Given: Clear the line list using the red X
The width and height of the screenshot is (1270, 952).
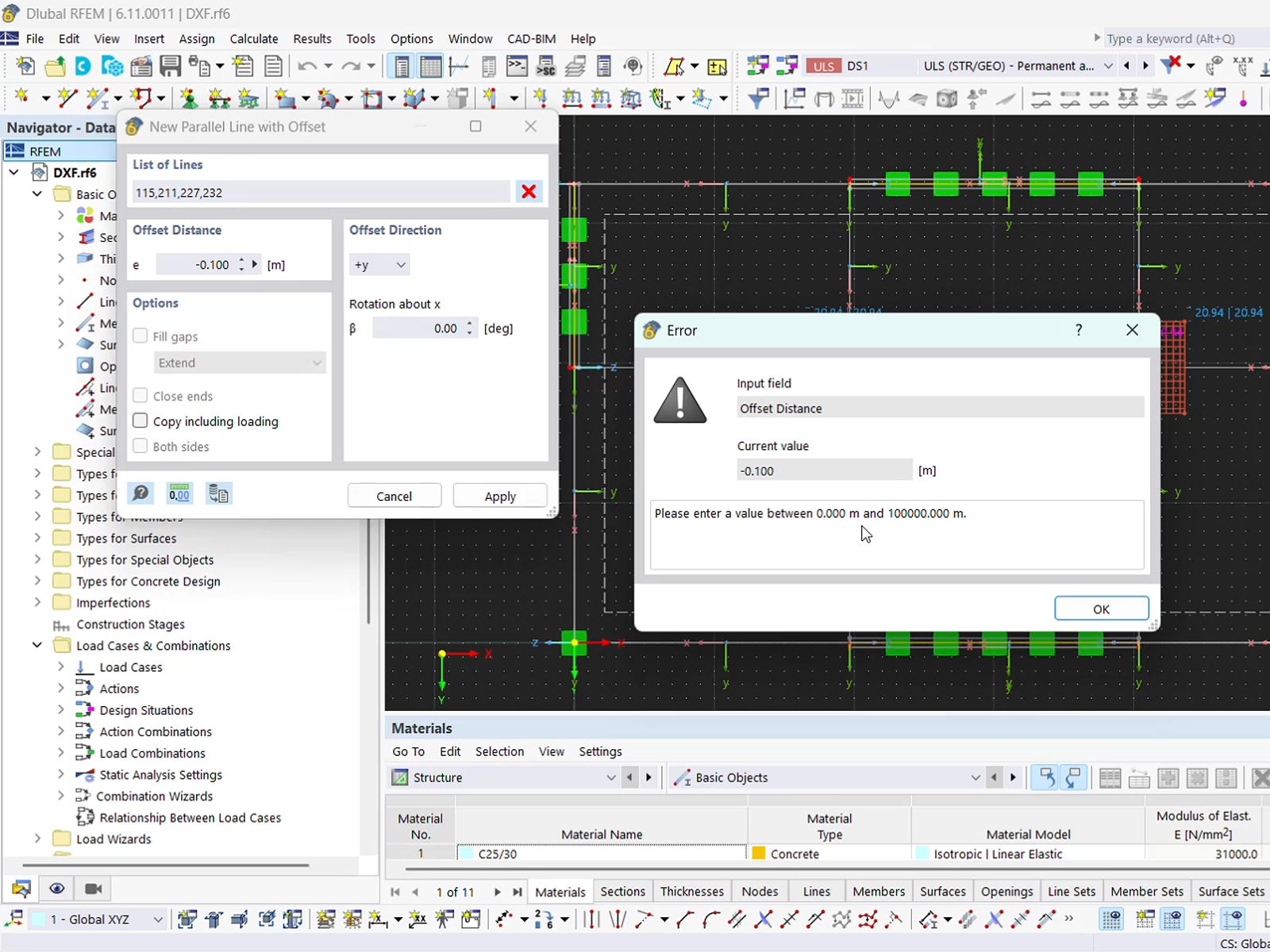Looking at the screenshot, I should [529, 191].
